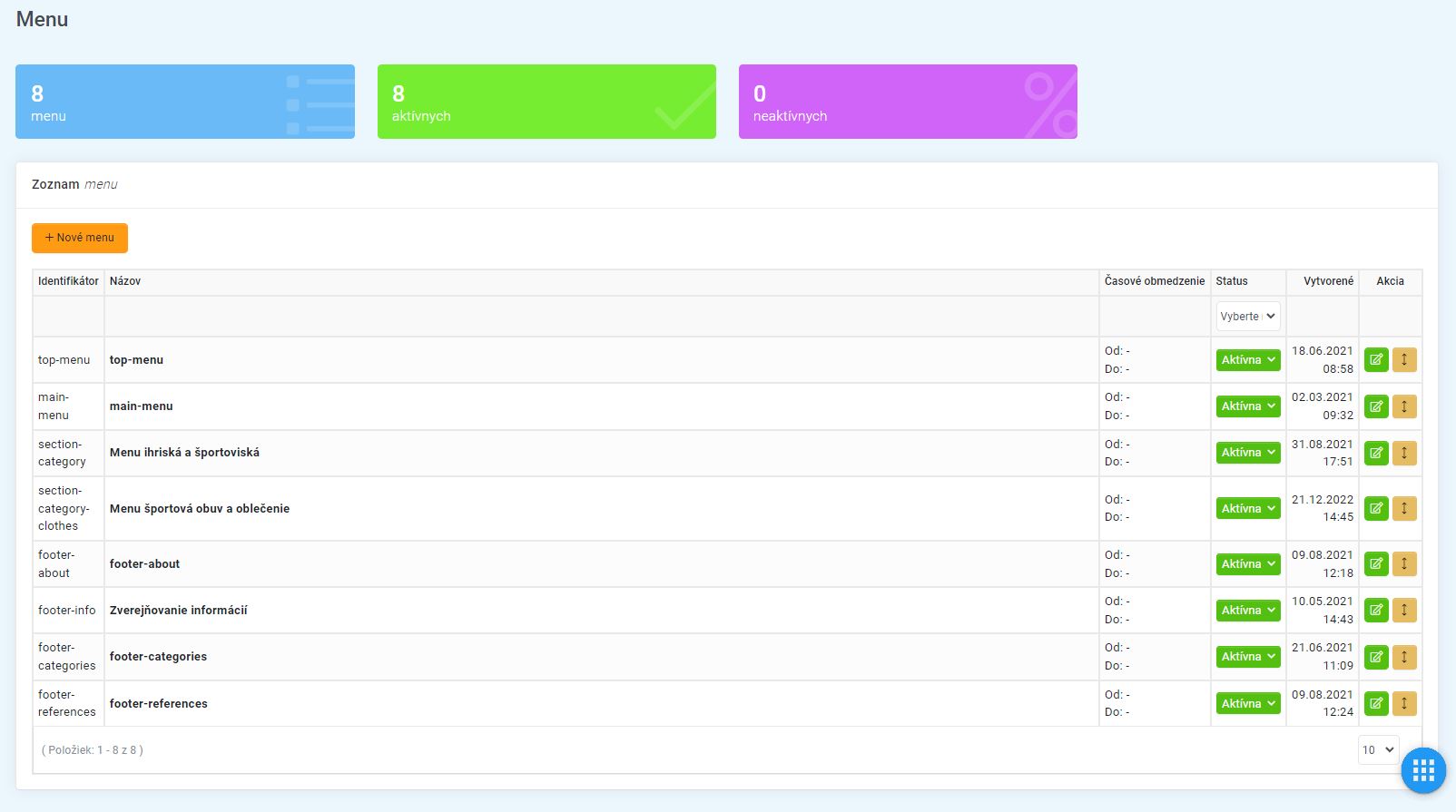The height and width of the screenshot is (812, 1456).
Task: Click the Vytvorené column header
Action: 1328,281
